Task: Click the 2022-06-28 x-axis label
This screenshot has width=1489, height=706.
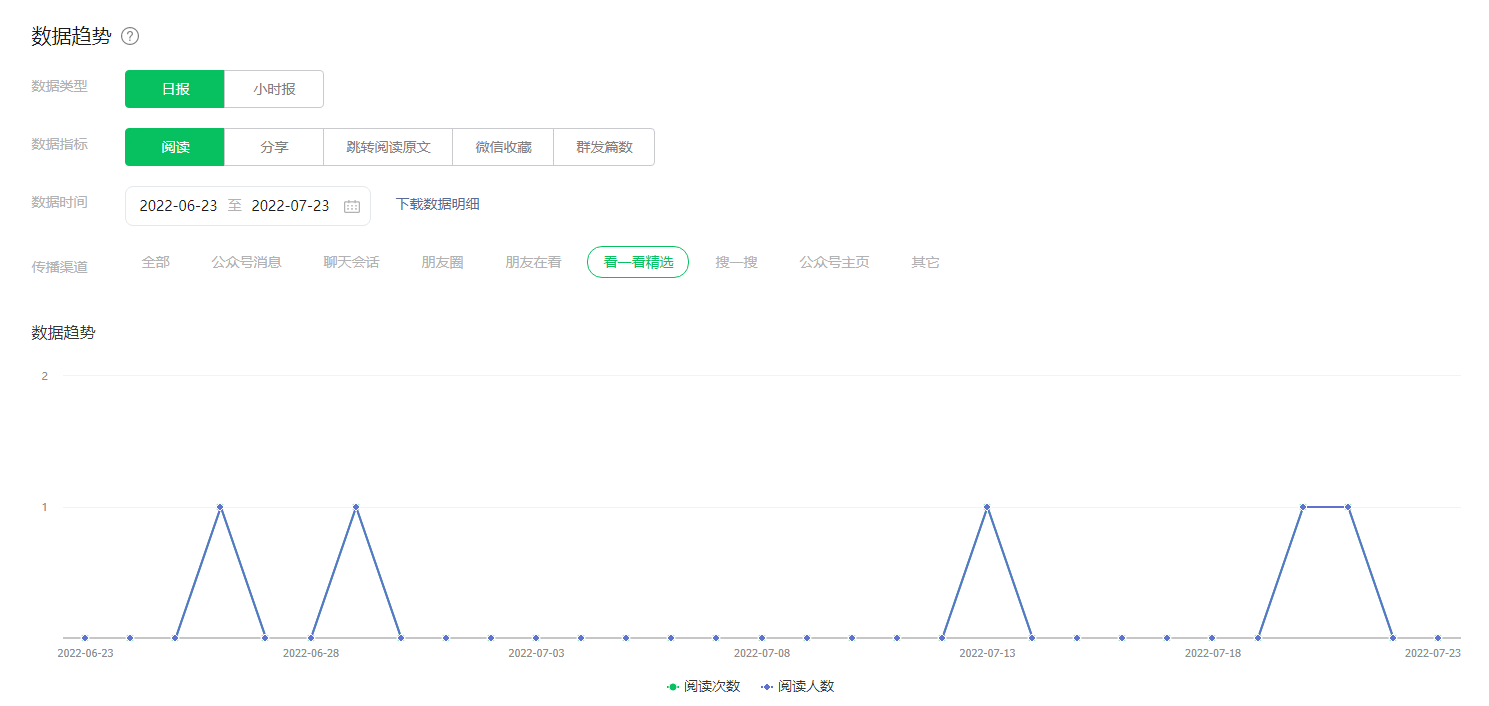Action: pyautogui.click(x=311, y=653)
